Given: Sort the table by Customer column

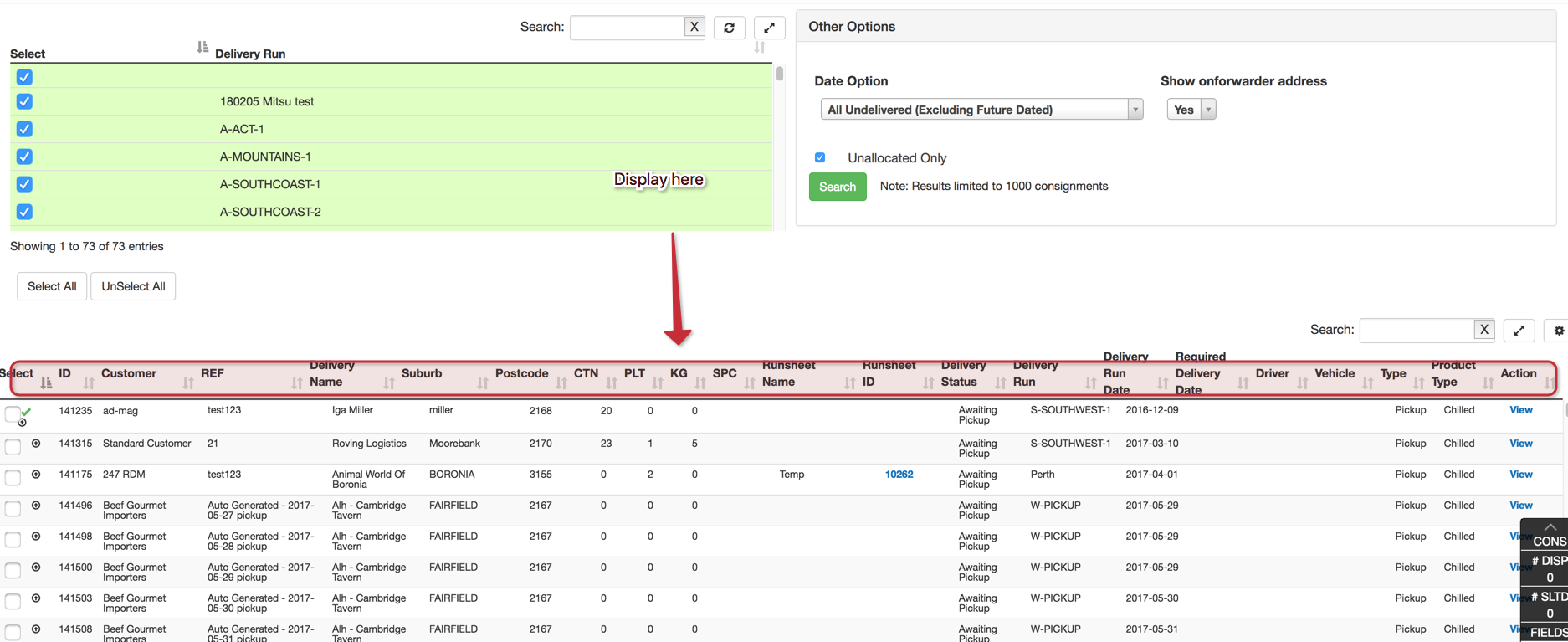Looking at the screenshot, I should coord(188,383).
